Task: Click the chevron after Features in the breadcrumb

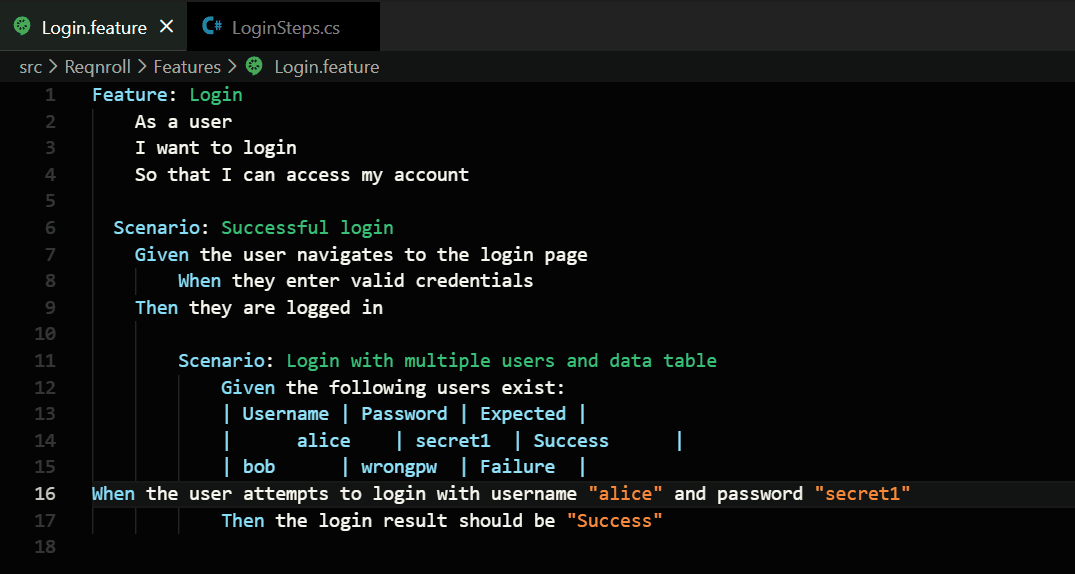Action: 232,67
